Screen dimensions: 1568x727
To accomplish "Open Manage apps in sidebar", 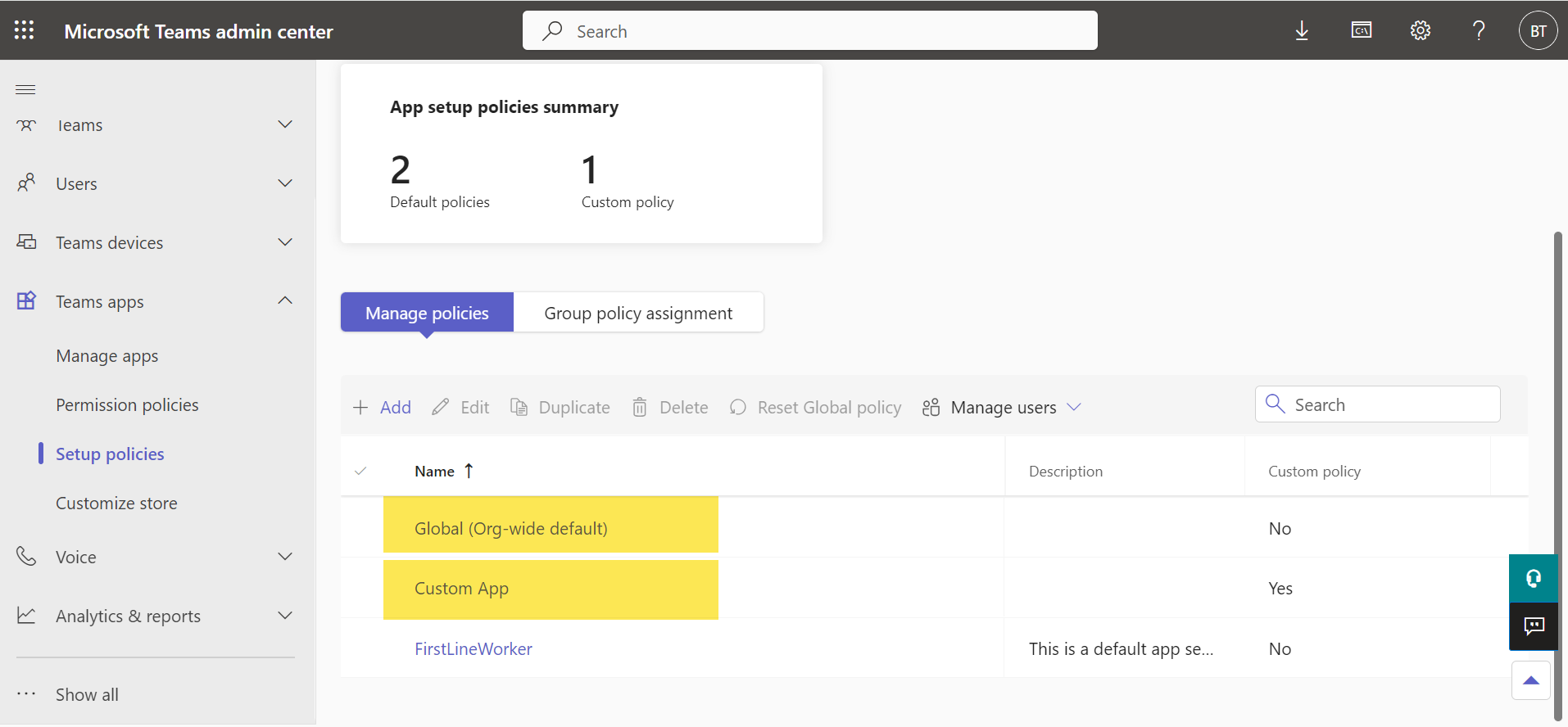I will [x=107, y=356].
